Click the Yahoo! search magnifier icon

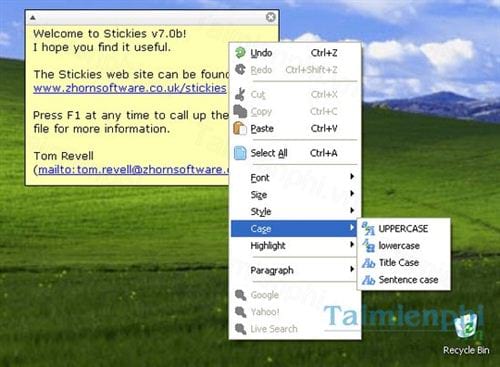click(240, 312)
